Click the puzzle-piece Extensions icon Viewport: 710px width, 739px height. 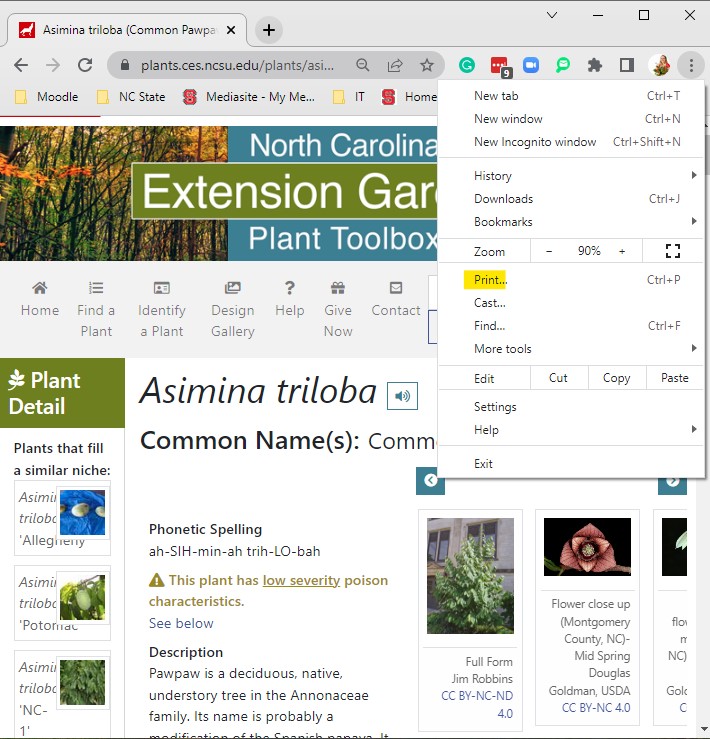click(594, 65)
